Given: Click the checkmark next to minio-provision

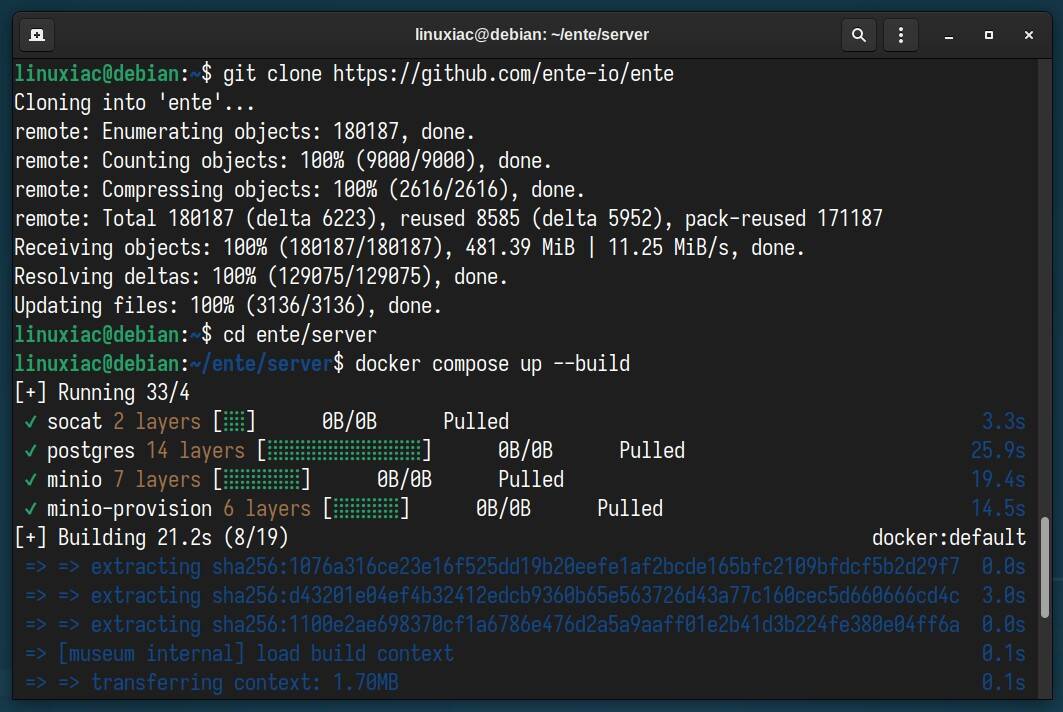Looking at the screenshot, I should point(31,509).
